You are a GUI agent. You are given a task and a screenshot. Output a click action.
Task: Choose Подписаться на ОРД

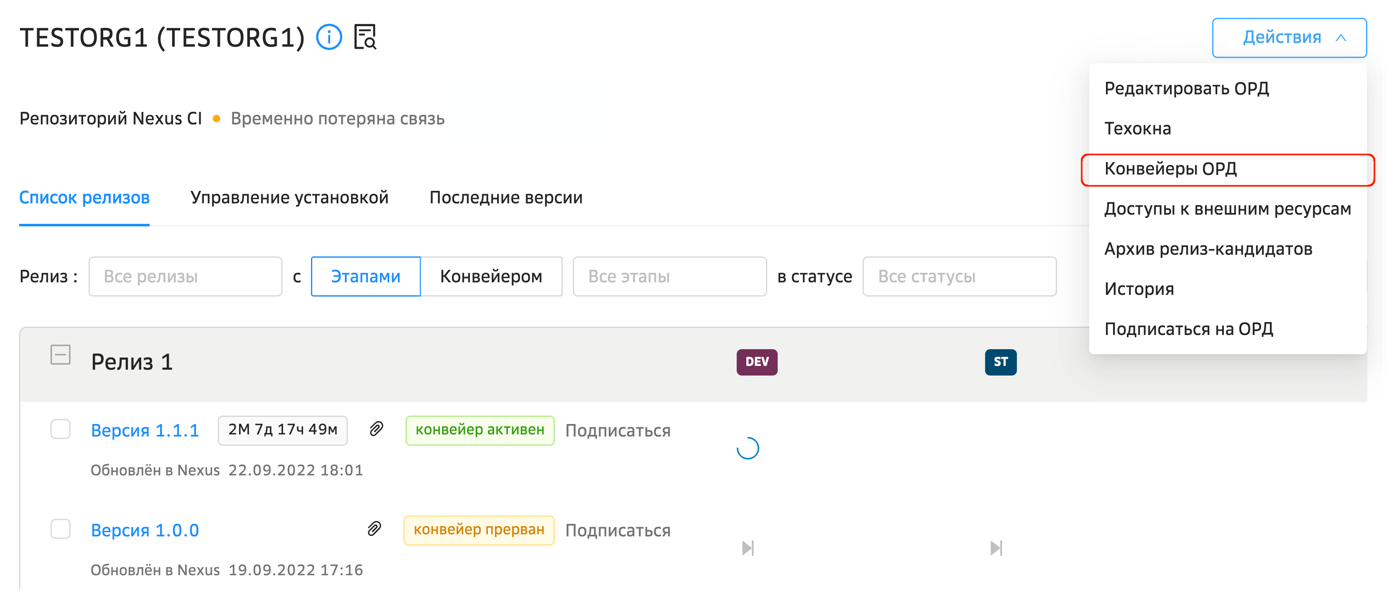pos(1228,329)
